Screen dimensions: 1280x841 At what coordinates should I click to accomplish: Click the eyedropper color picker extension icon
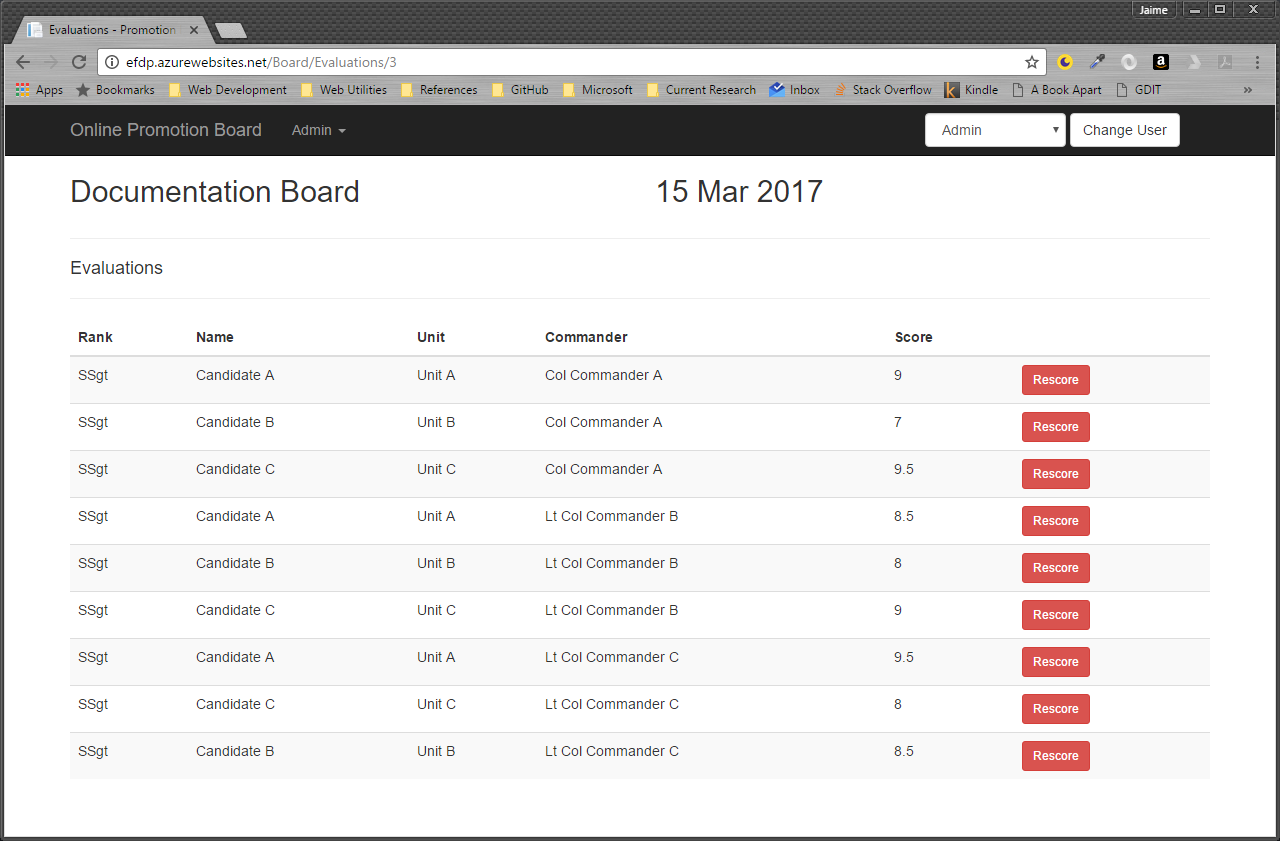click(1097, 62)
